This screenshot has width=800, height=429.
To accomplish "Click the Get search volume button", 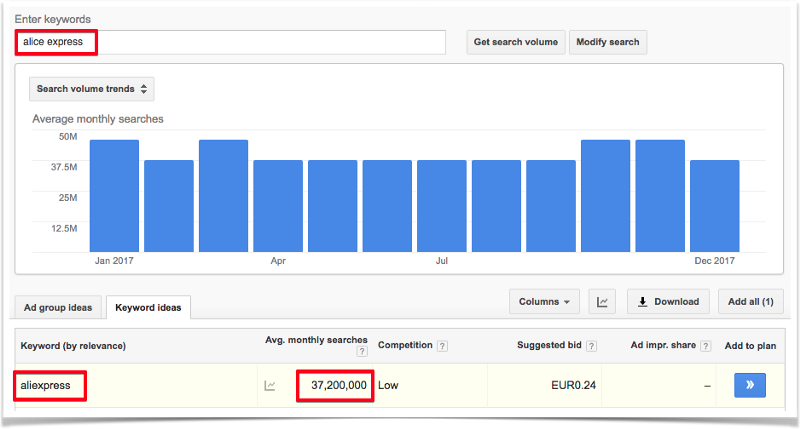I will click(x=516, y=42).
